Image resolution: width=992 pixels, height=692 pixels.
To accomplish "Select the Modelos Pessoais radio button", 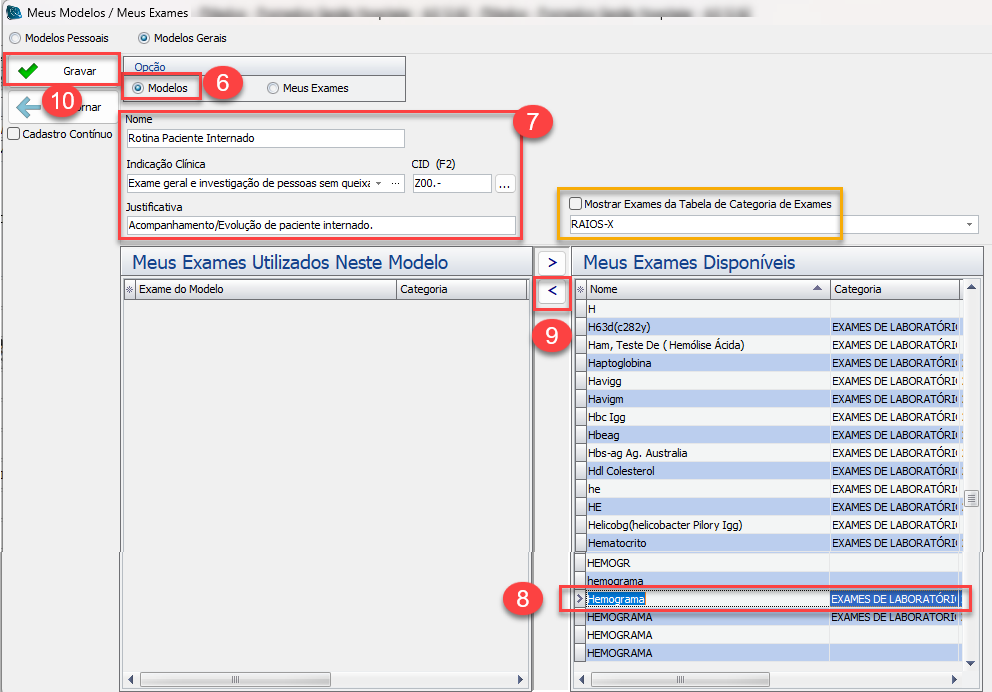I will tap(15, 38).
